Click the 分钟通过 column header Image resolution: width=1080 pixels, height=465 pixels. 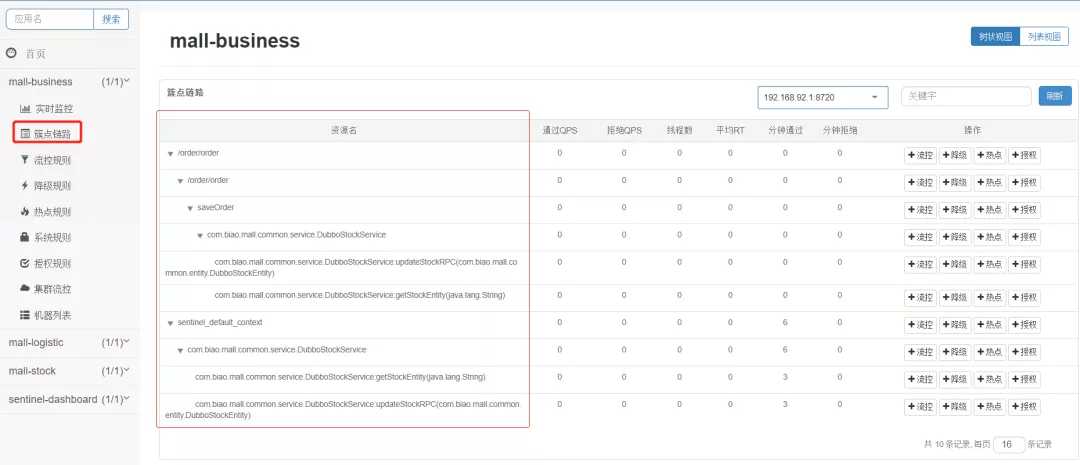(x=785, y=130)
